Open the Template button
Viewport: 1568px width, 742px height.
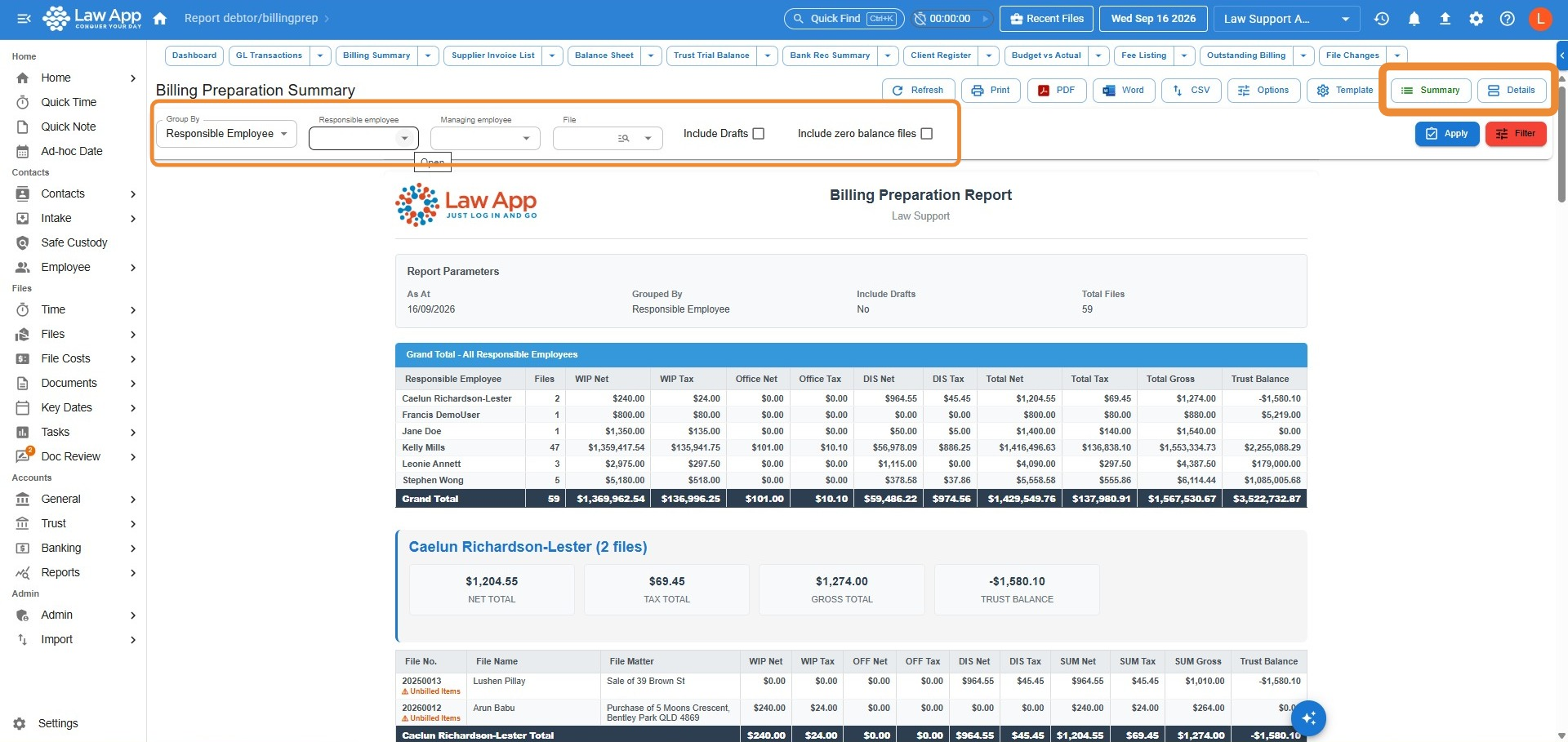pyautogui.click(x=1344, y=91)
